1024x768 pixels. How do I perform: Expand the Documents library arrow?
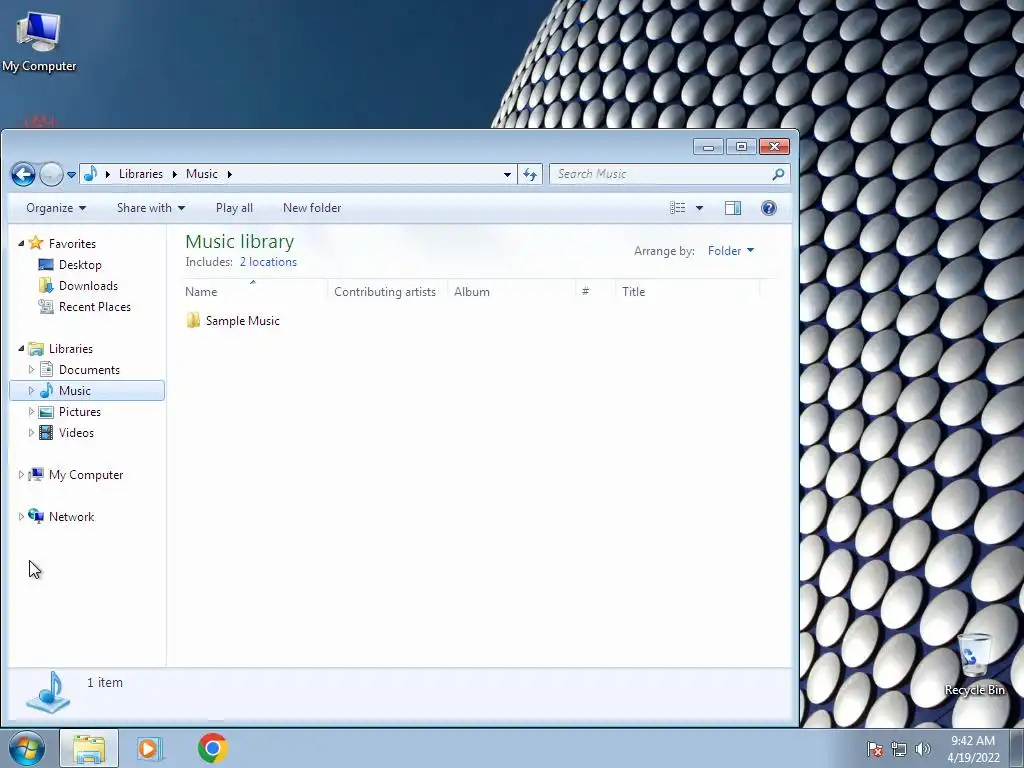(x=31, y=369)
